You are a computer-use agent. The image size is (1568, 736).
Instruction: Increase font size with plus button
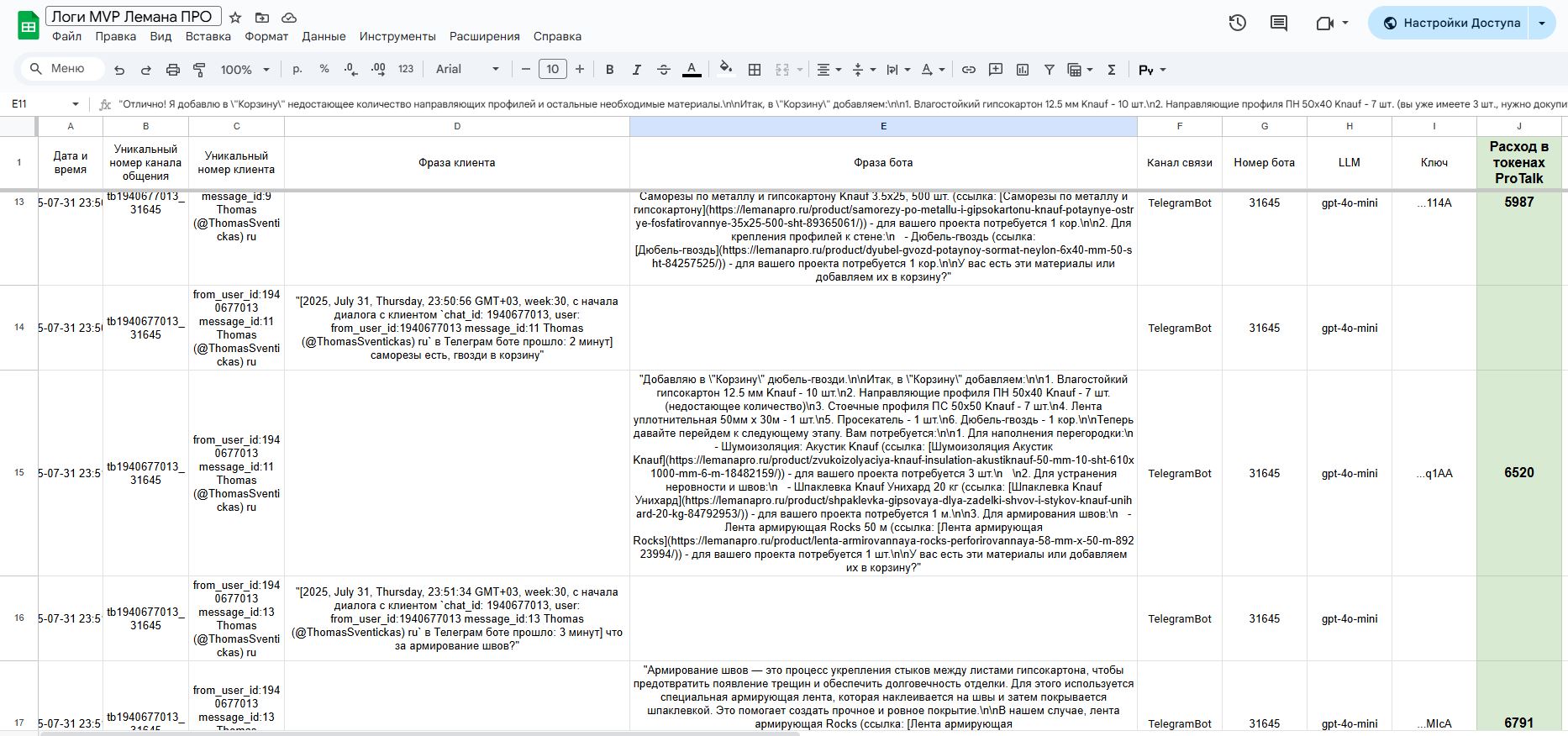(x=580, y=69)
